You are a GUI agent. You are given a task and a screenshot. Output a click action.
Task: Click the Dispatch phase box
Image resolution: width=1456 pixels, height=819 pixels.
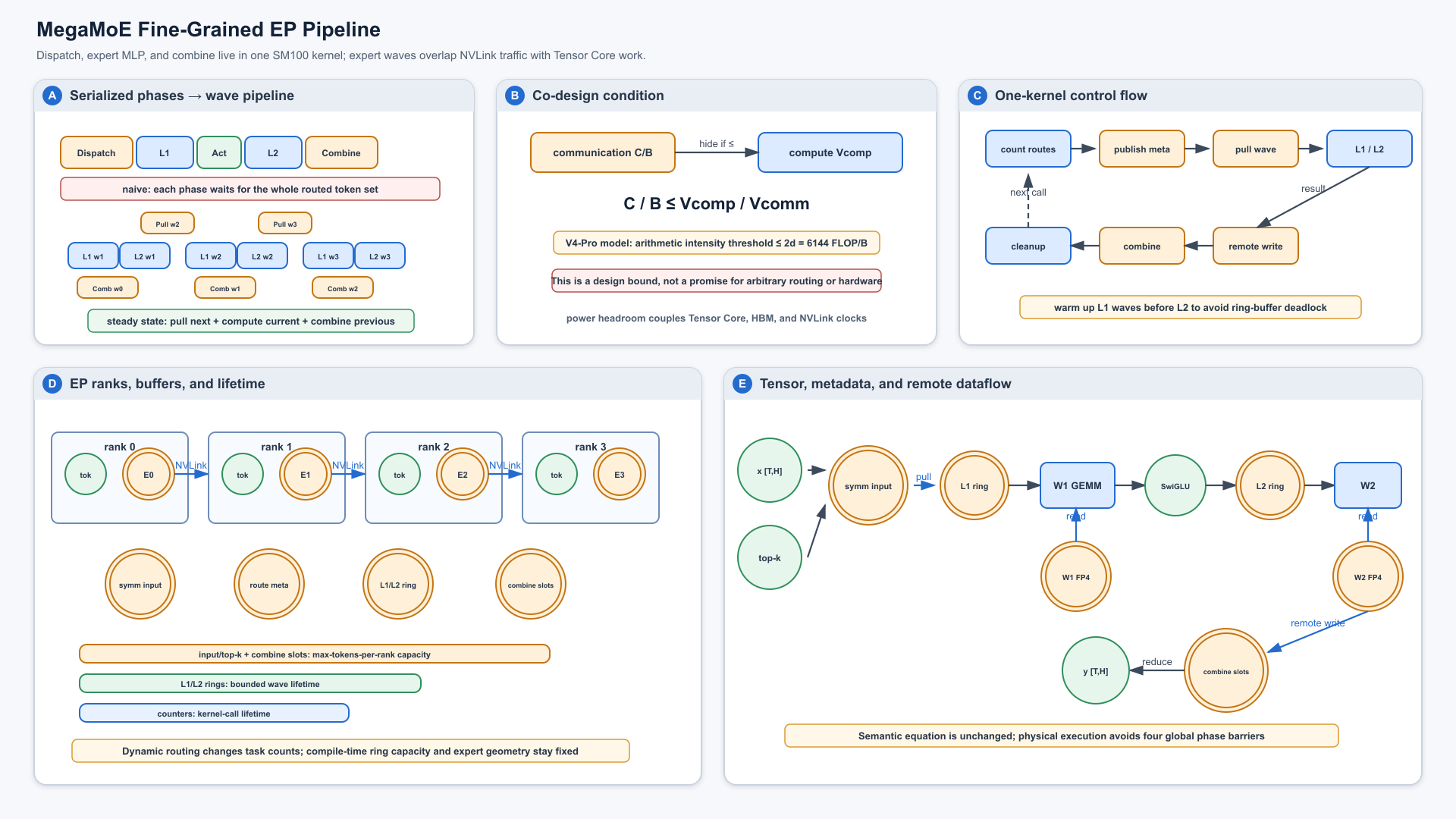[96, 152]
